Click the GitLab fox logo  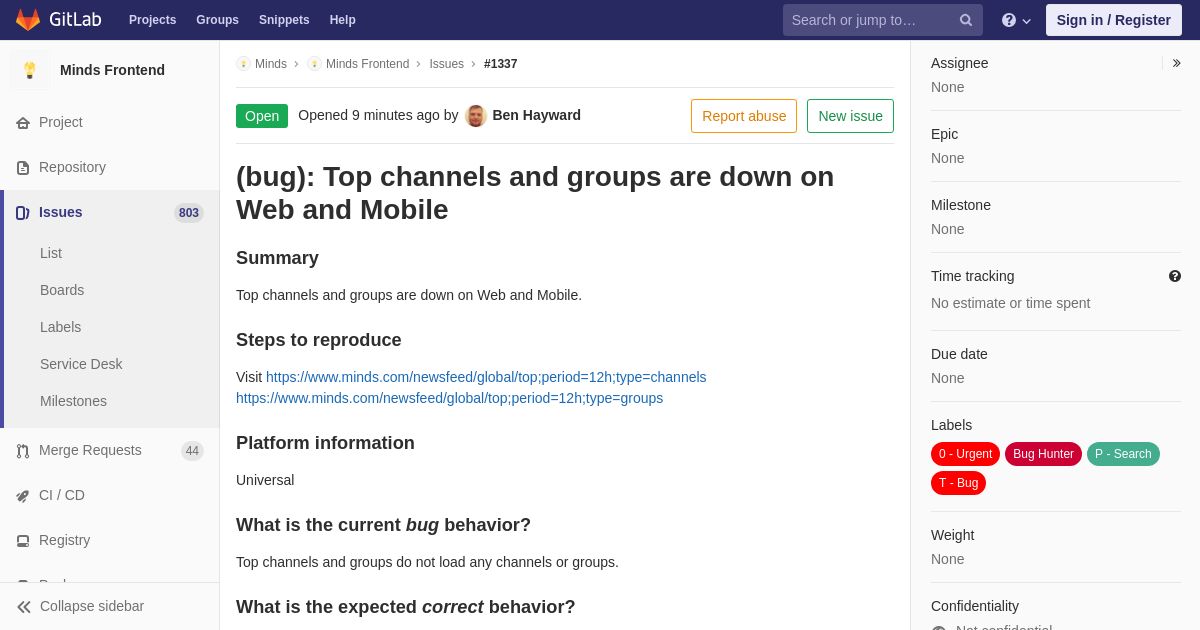[x=28, y=20]
